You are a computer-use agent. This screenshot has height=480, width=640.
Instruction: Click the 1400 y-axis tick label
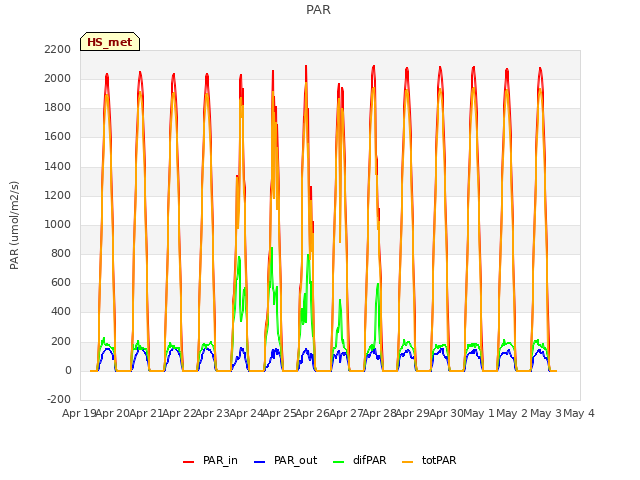point(58,166)
